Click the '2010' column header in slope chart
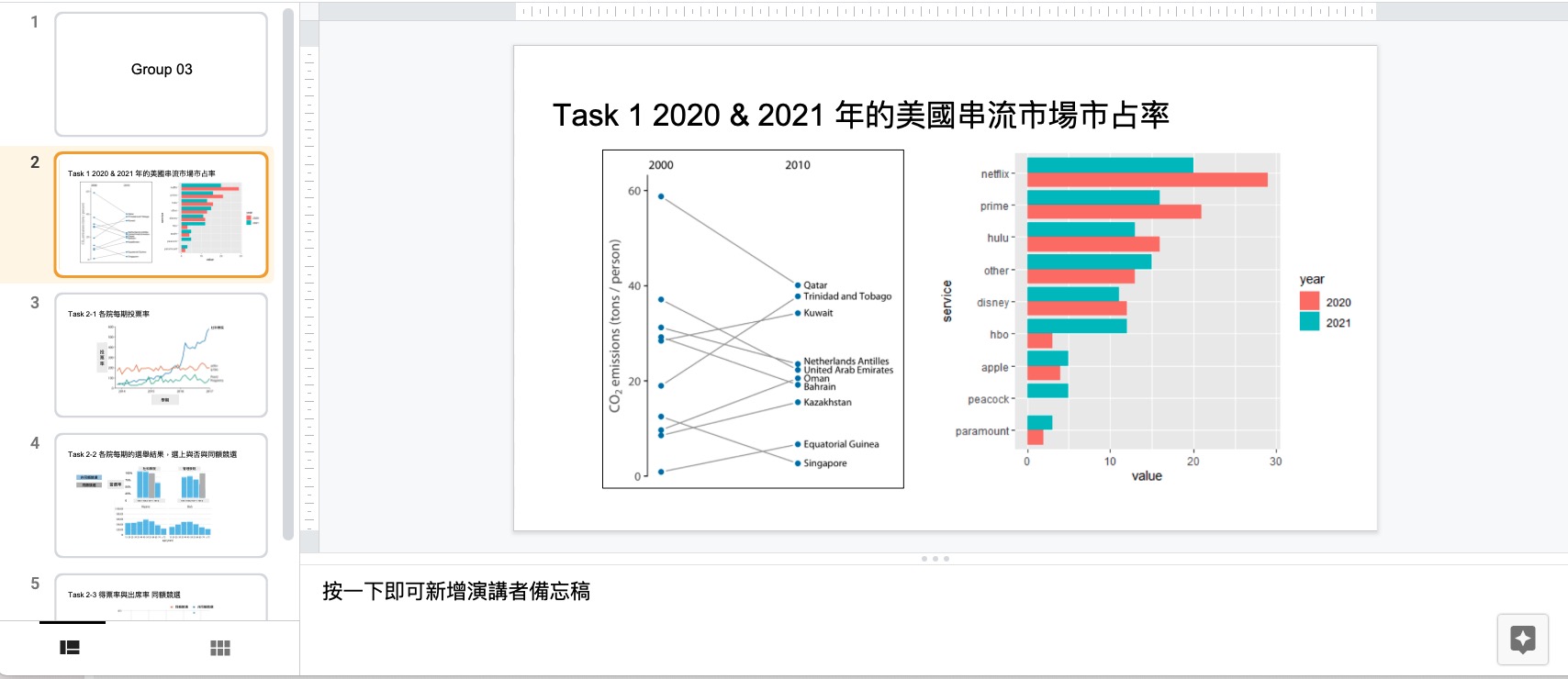This screenshot has width=1568, height=679. click(x=798, y=165)
